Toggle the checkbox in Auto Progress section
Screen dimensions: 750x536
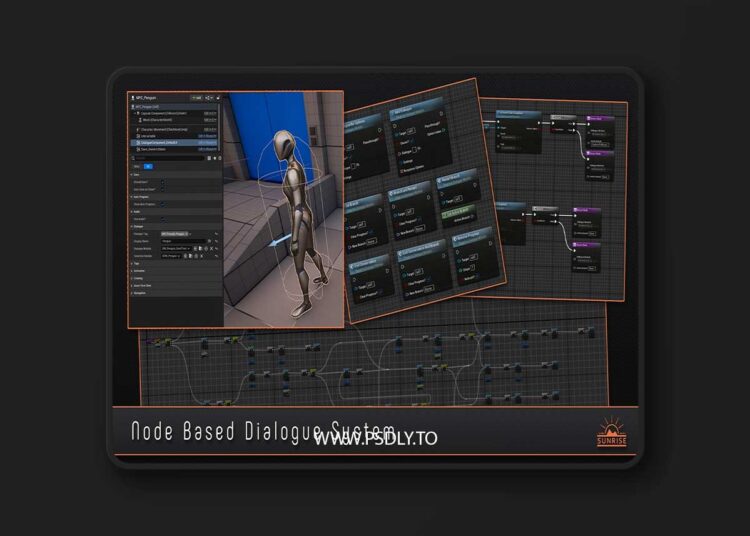click(x=162, y=204)
